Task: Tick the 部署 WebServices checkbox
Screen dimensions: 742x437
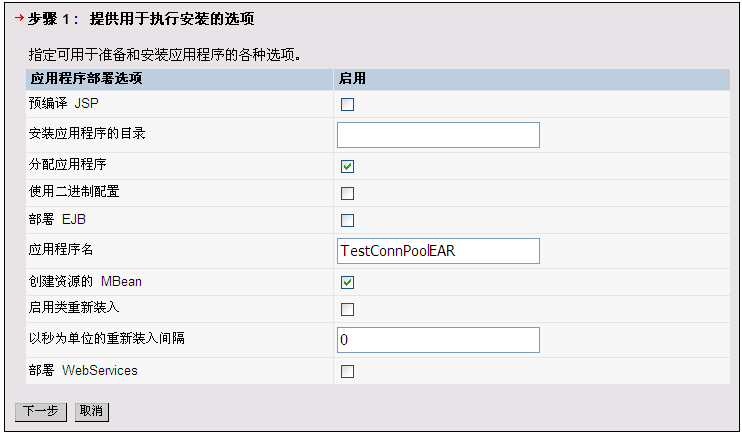Action: 348,372
